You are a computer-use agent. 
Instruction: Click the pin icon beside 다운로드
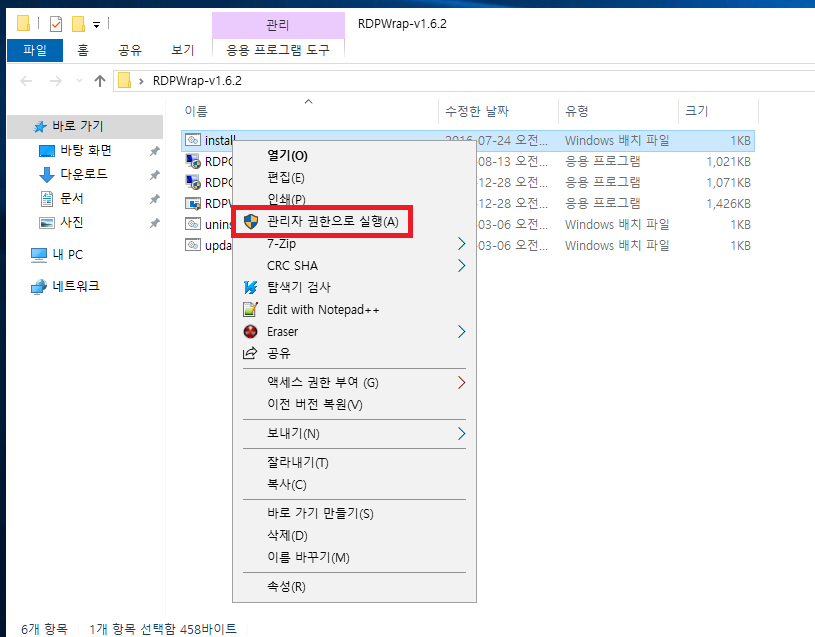tap(154, 175)
